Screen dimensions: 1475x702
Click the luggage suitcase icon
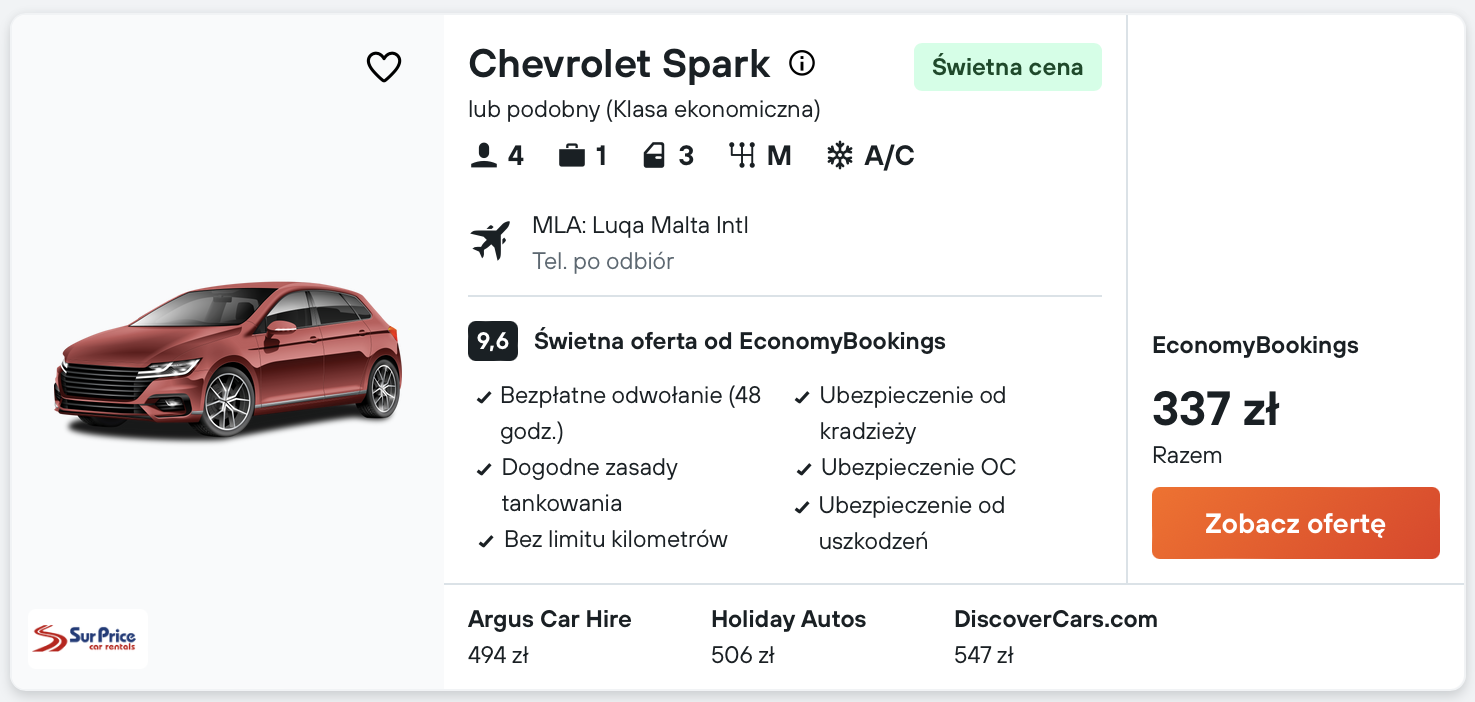tap(572, 156)
